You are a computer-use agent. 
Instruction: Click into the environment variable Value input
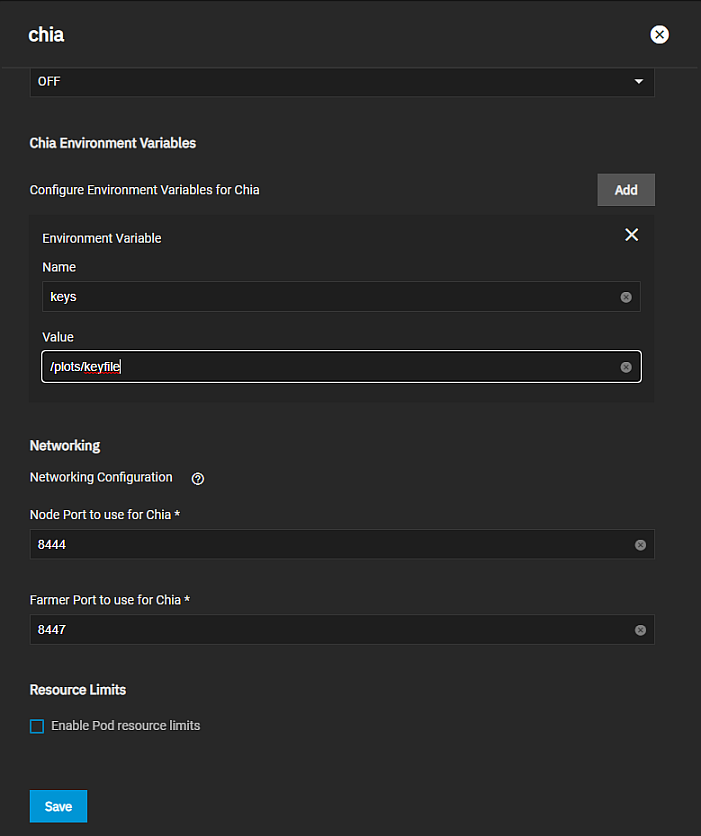pos(330,367)
